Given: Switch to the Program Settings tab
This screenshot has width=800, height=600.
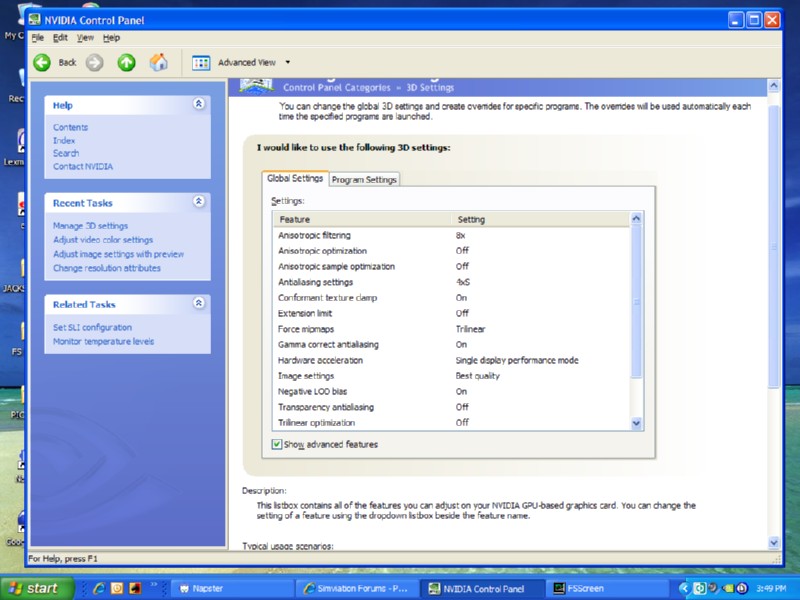Looking at the screenshot, I should (365, 180).
